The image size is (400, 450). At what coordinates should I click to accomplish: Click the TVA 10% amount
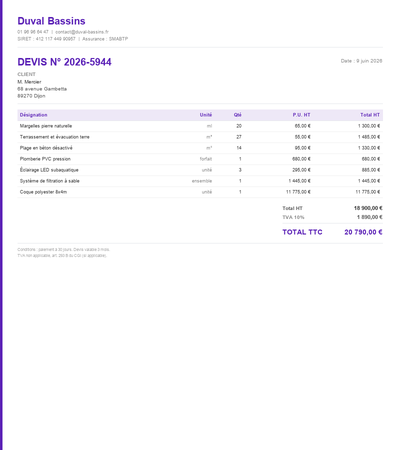pos(370,217)
